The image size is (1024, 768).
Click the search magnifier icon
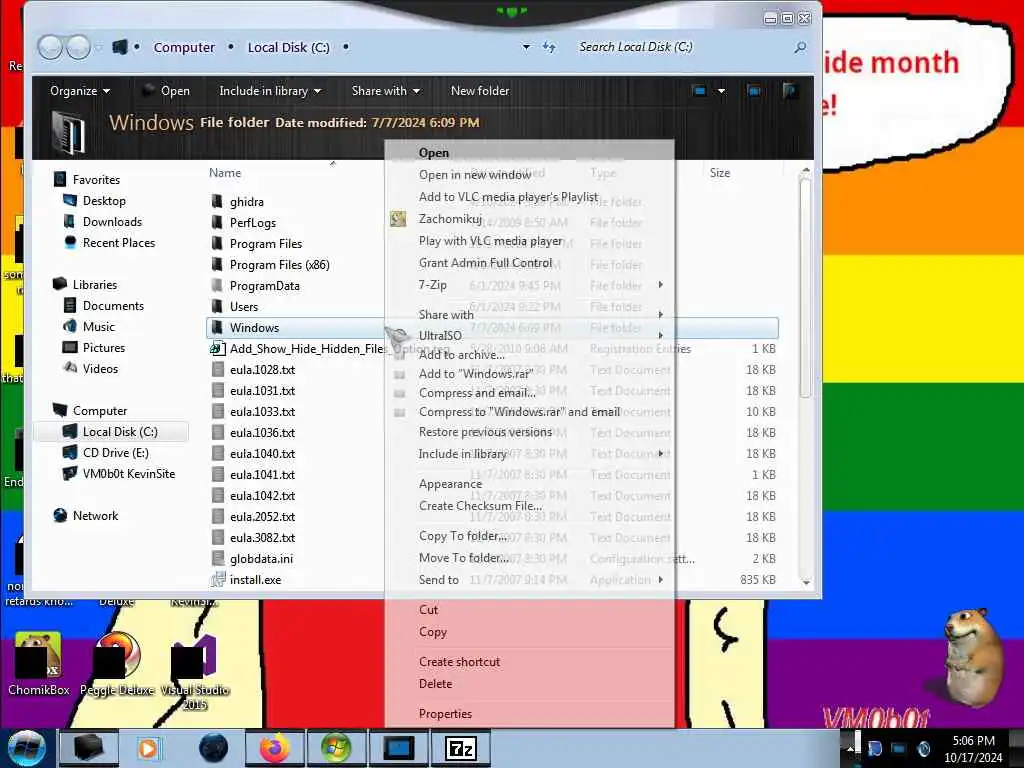(x=800, y=47)
